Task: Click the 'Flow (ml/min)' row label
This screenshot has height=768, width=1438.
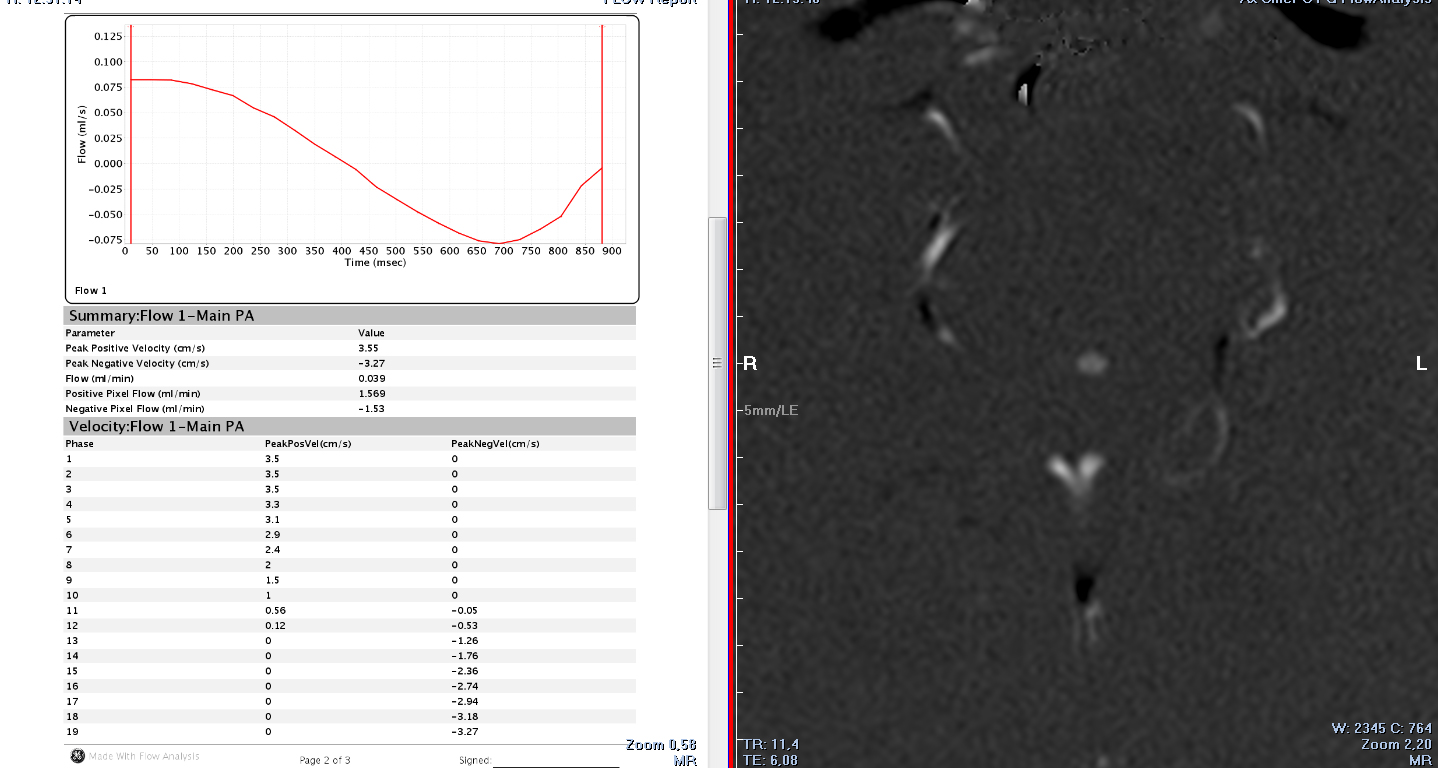Action: point(99,378)
